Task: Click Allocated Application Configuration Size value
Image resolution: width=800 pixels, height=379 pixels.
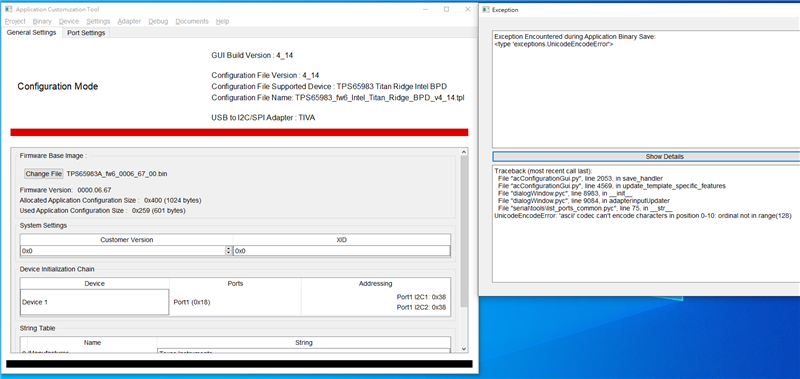Action: coord(172,200)
